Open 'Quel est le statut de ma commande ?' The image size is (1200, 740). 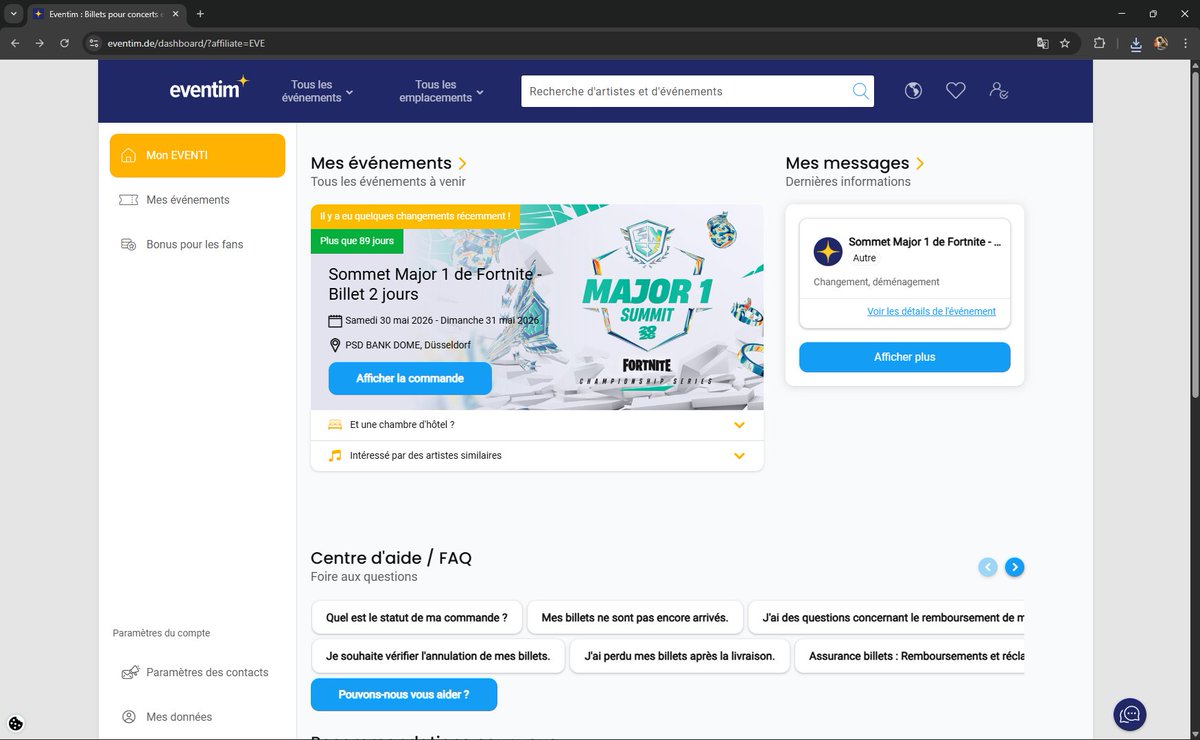(416, 618)
